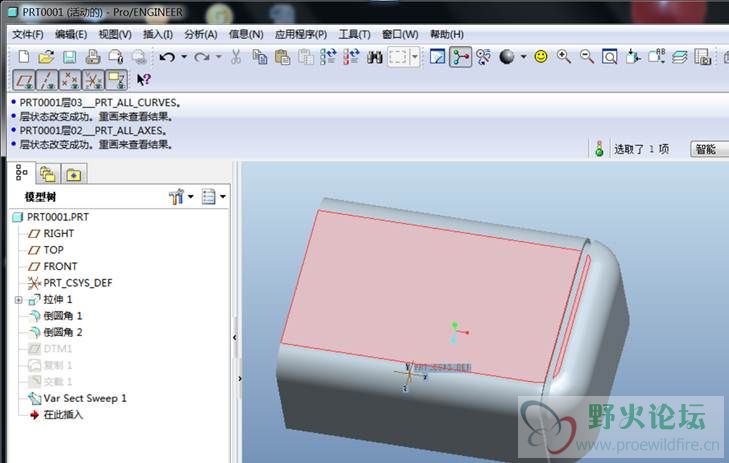This screenshot has height=463, width=729.
Task: Open the selection box dropdown arrow
Action: click(x=415, y=57)
